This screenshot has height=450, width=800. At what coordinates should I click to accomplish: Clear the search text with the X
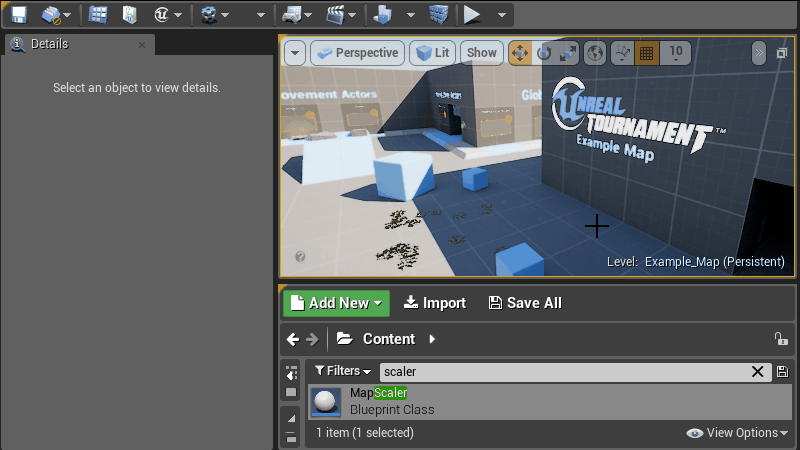(758, 372)
